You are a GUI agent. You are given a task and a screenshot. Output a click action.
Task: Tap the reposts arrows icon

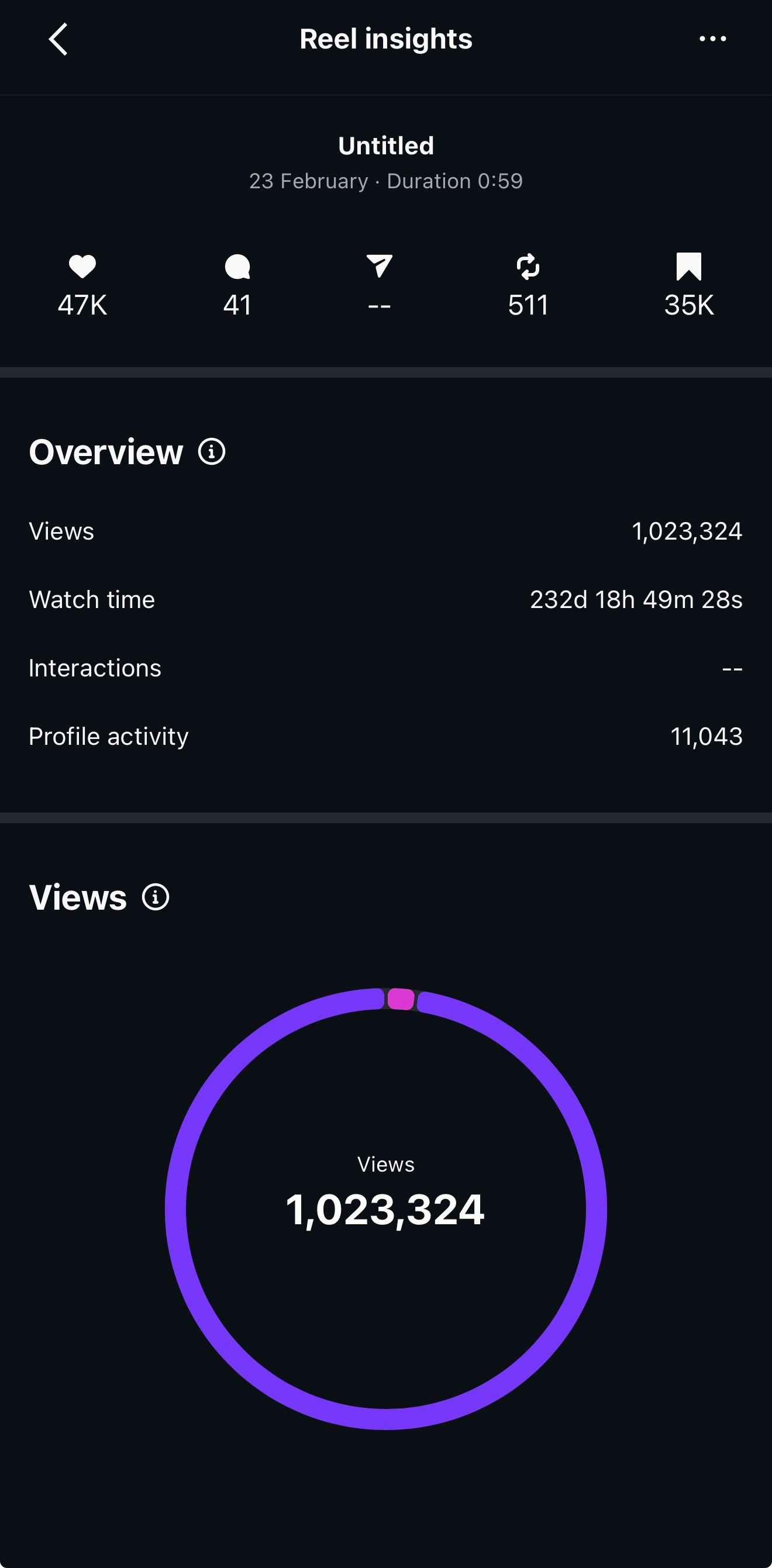[528, 267]
